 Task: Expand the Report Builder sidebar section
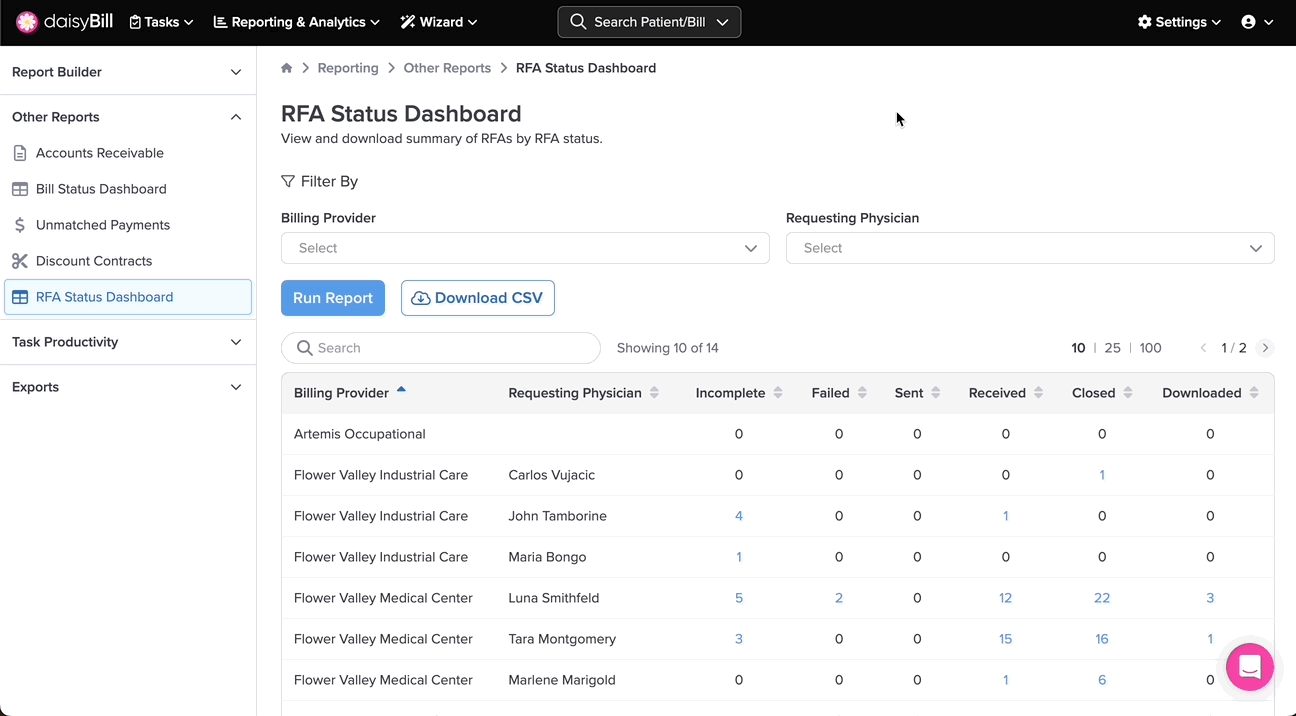pos(127,72)
